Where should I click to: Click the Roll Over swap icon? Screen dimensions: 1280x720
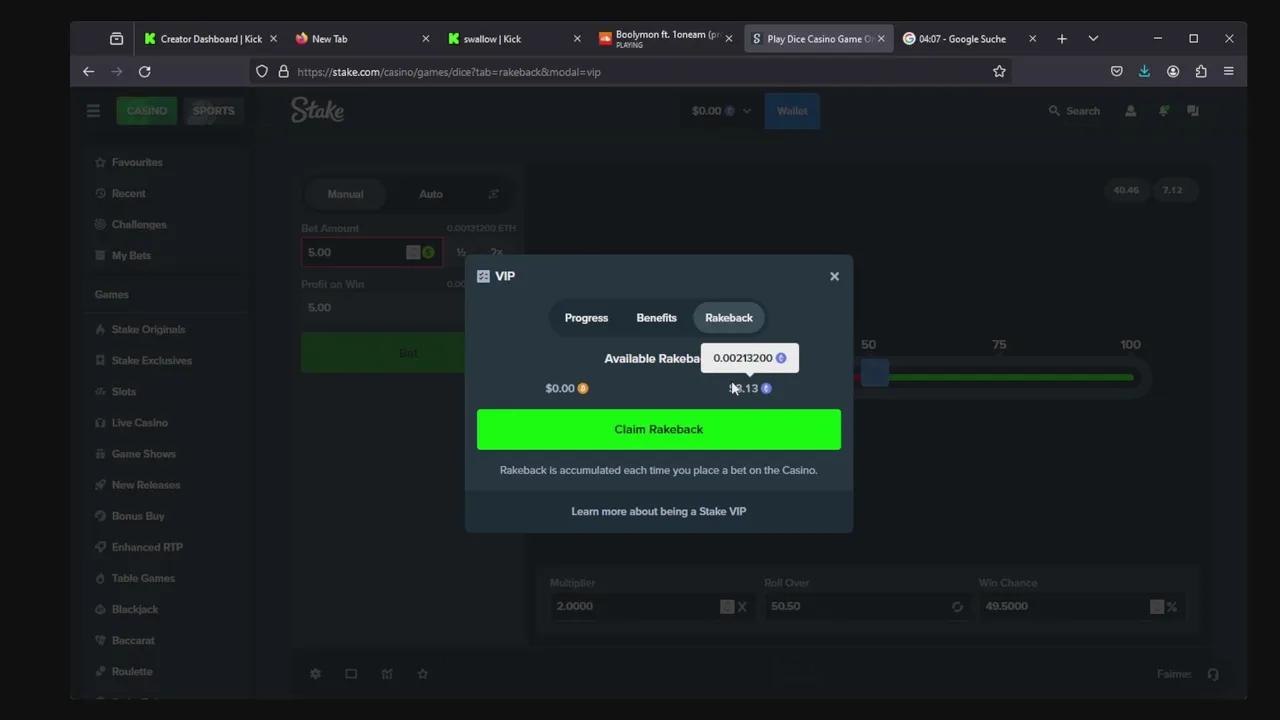coord(957,606)
